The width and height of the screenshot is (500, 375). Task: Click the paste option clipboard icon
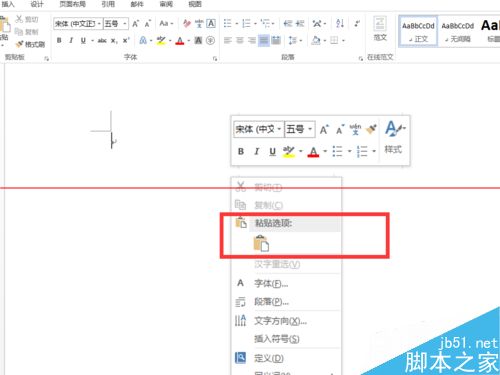click(x=261, y=243)
